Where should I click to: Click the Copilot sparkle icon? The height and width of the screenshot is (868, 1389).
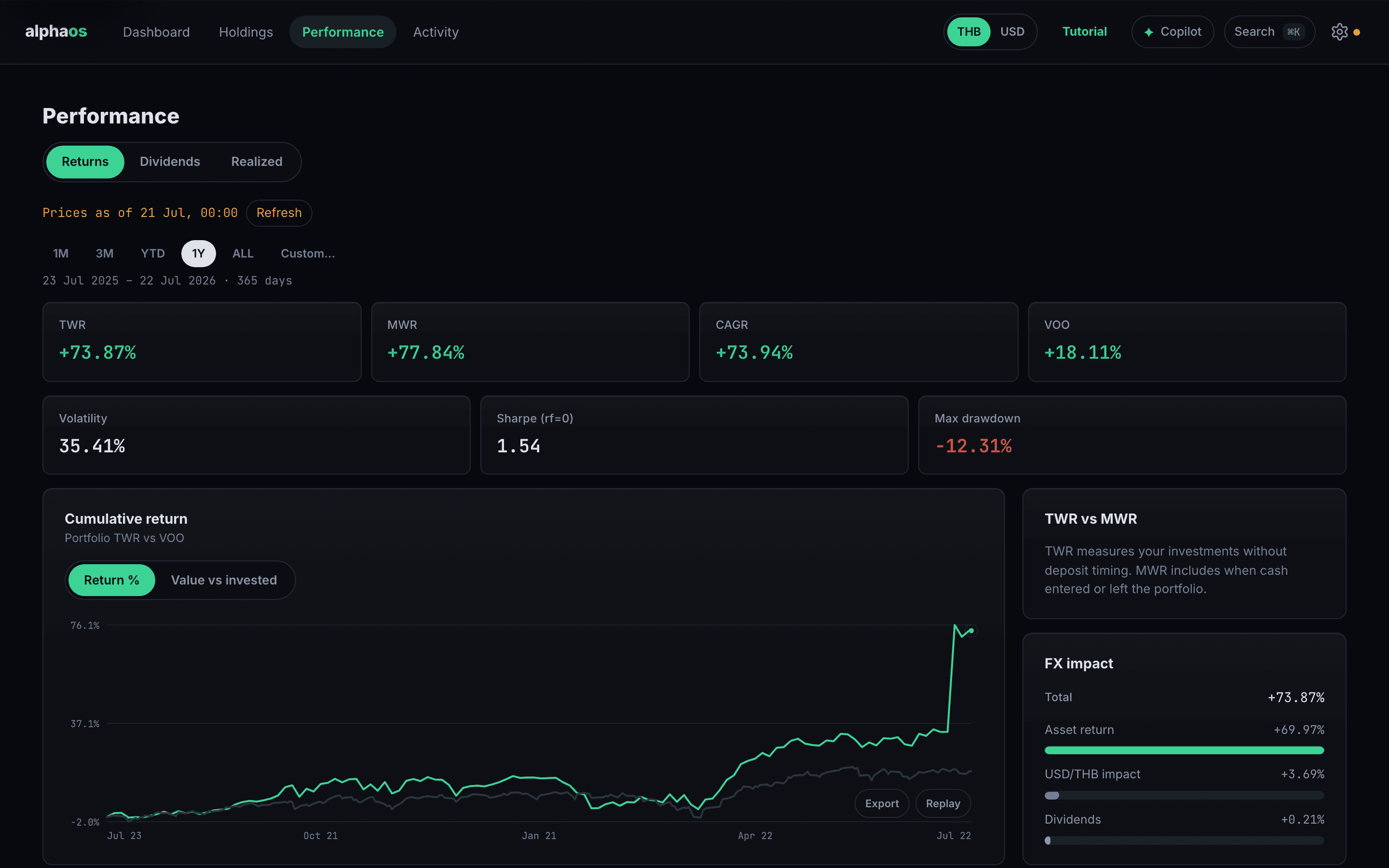pyautogui.click(x=1148, y=32)
